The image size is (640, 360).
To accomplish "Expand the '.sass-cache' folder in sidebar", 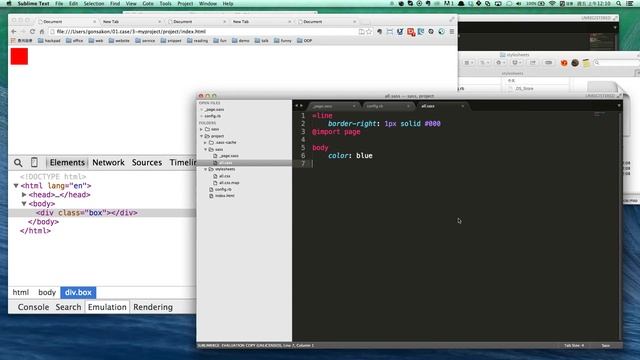I will 205,142.
